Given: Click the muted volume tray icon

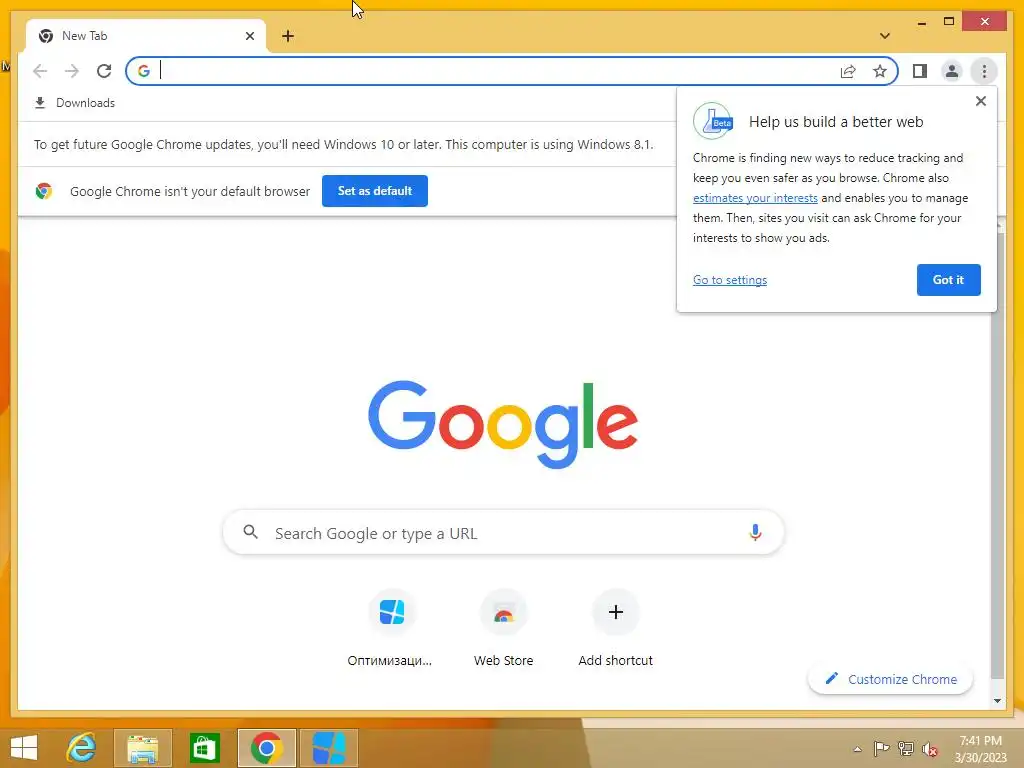Looking at the screenshot, I should point(929,749).
